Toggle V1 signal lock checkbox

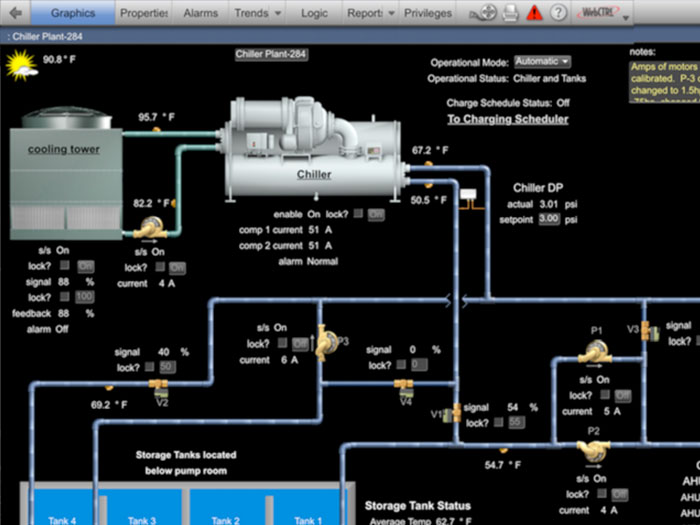[499, 422]
